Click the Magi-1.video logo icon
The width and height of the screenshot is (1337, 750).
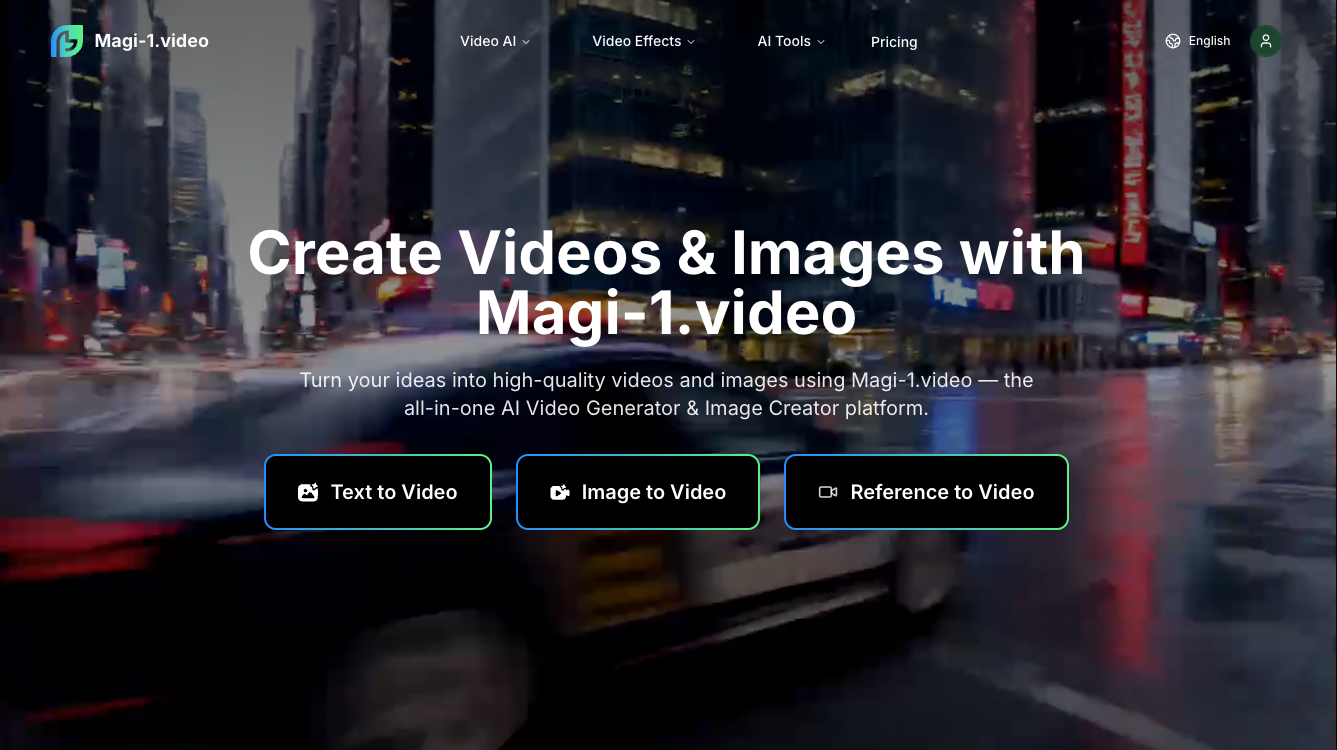coord(67,41)
